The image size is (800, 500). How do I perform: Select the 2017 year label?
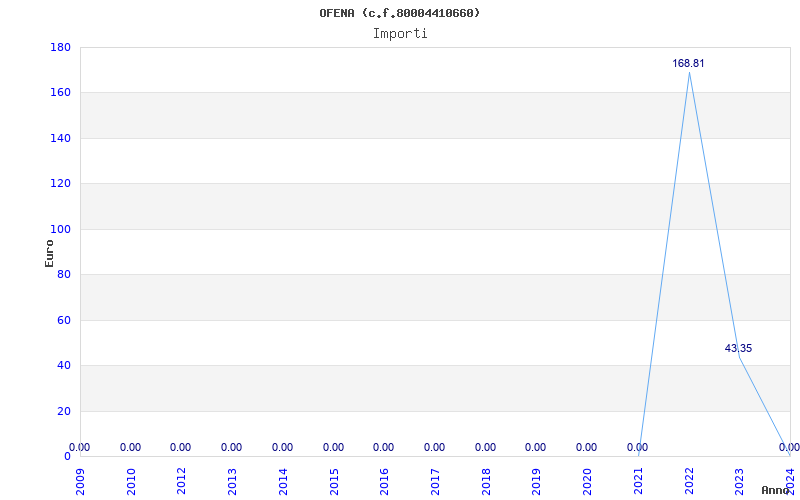coord(435,481)
